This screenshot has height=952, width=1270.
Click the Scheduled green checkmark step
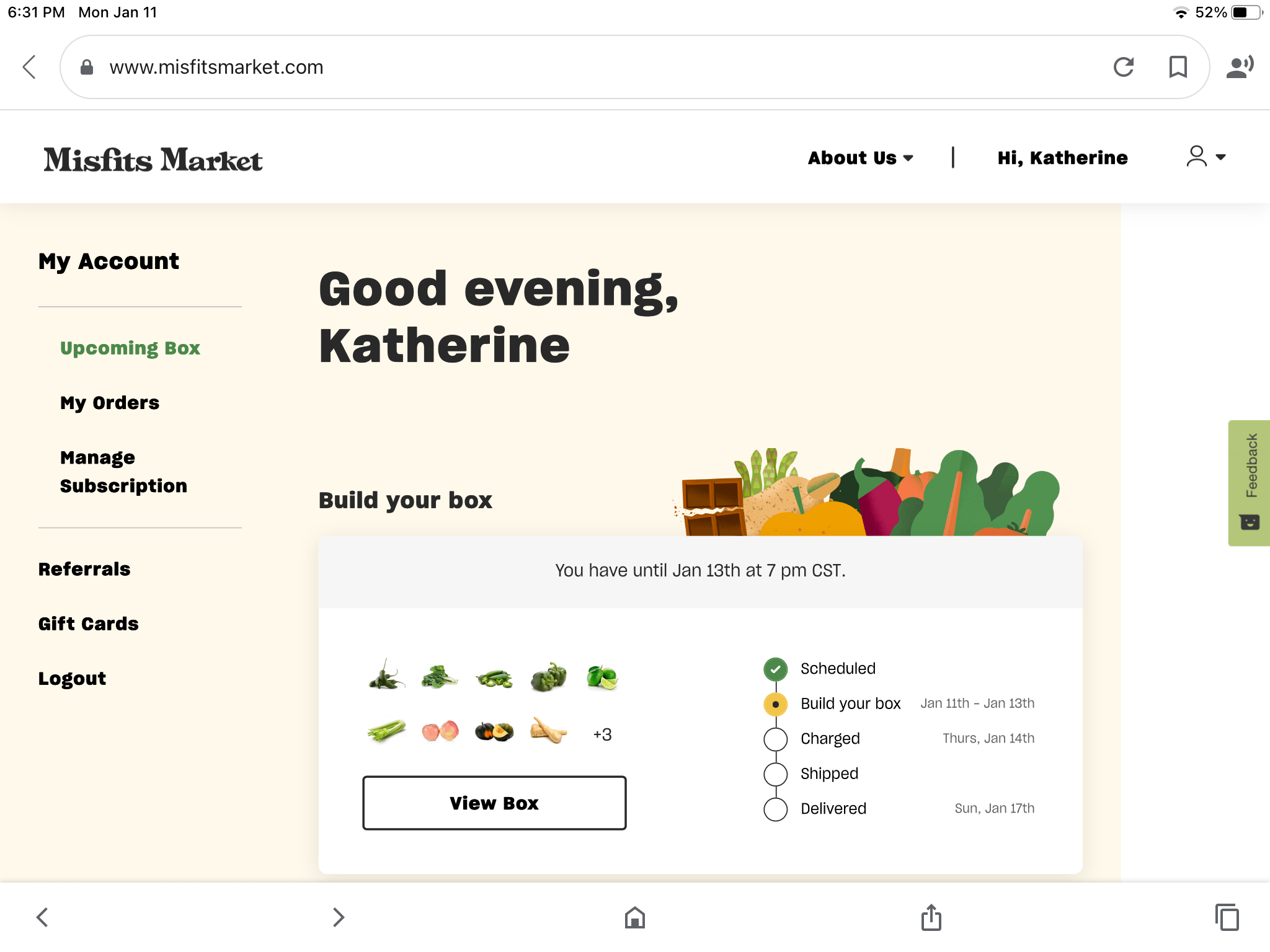(x=775, y=669)
